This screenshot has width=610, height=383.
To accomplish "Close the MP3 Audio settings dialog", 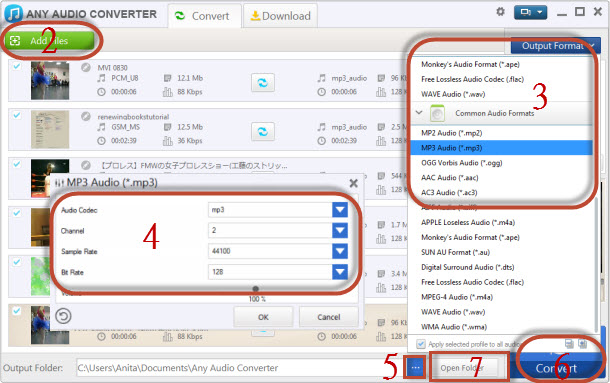I will pos(353,183).
